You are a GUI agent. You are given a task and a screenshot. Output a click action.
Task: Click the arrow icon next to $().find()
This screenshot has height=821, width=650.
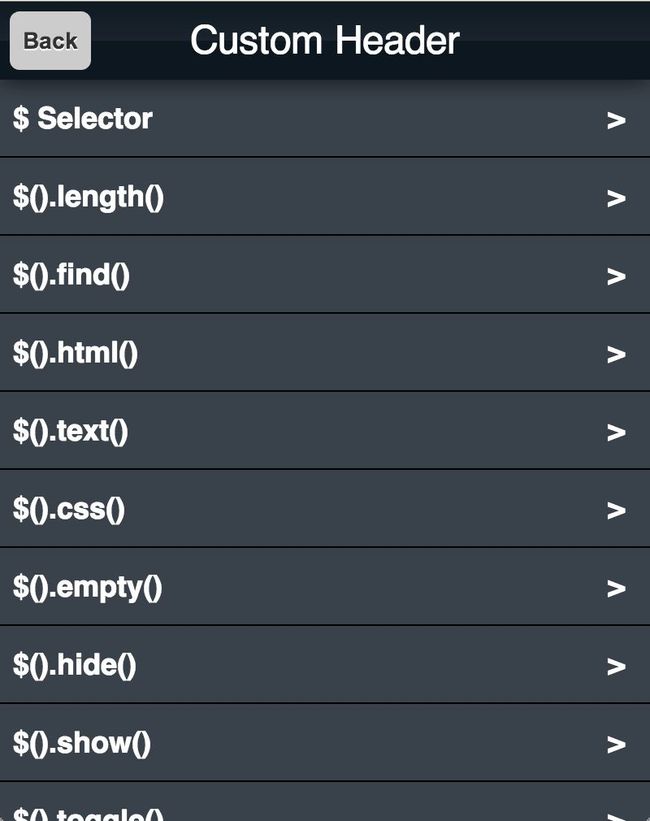tap(616, 276)
